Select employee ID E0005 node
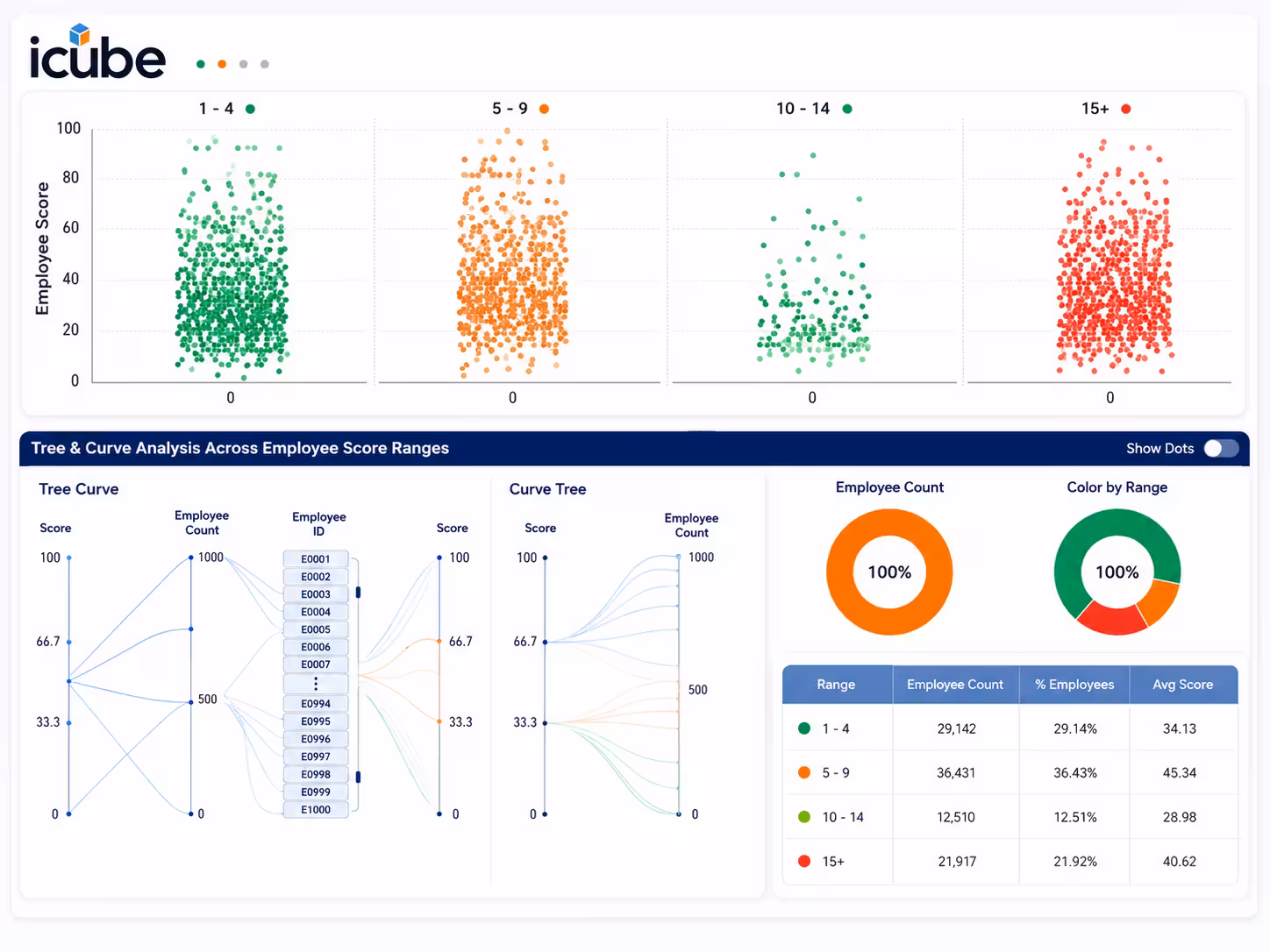This screenshot has width=1270, height=952. point(316,629)
